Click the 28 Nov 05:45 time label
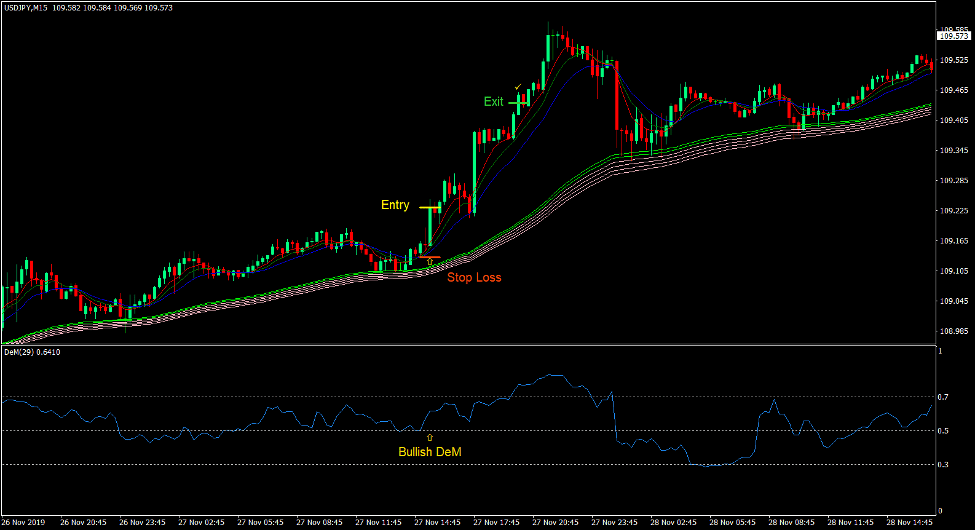The height and width of the screenshot is (531, 977). [732, 522]
